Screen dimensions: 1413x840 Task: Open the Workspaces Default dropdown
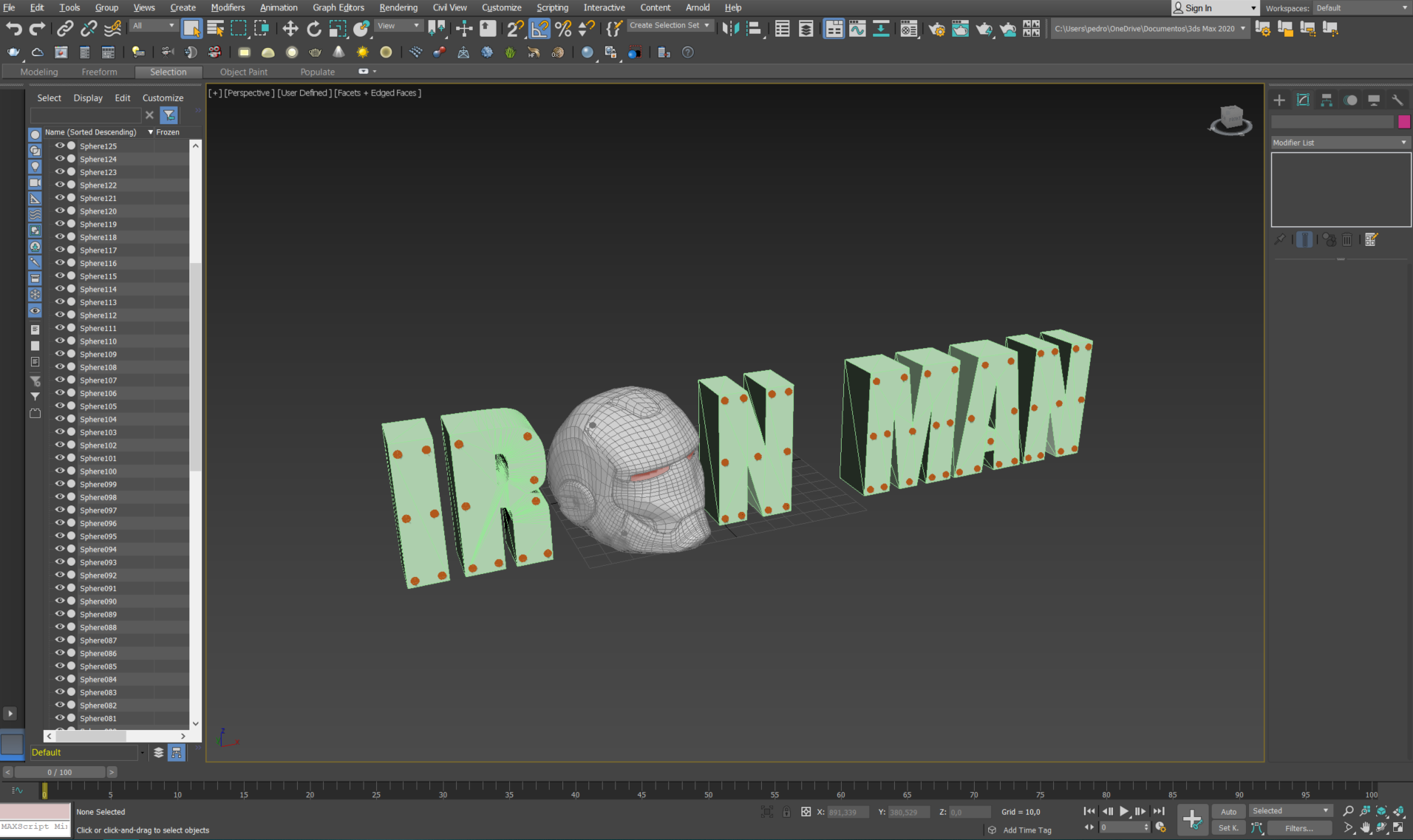1361,8
